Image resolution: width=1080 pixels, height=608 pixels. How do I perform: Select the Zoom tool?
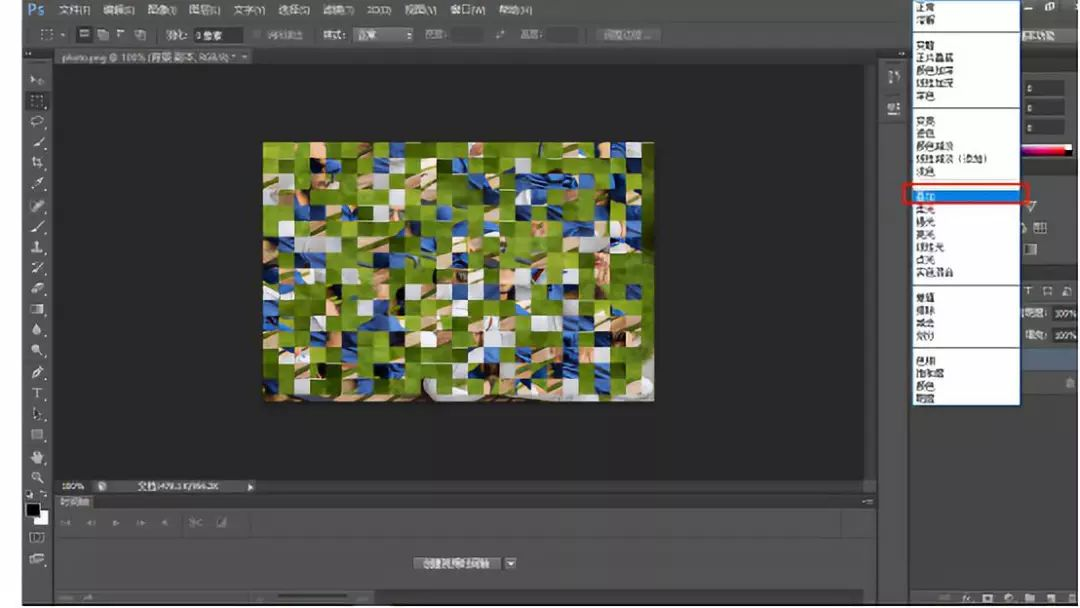point(37,477)
